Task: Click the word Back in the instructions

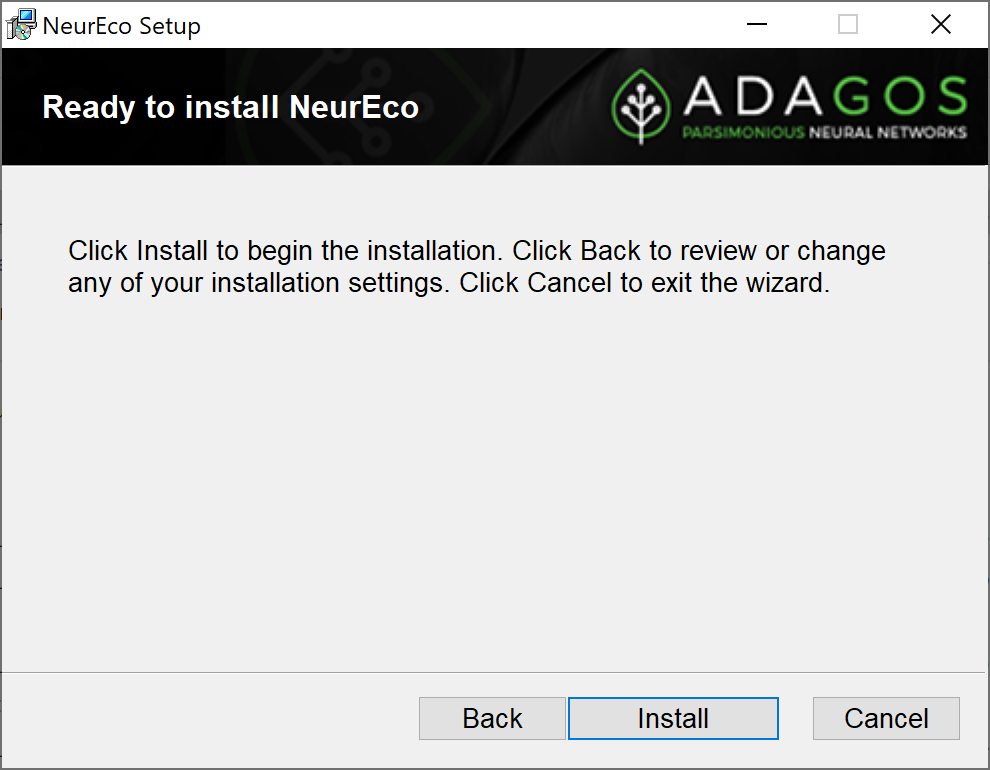Action: click(x=611, y=251)
